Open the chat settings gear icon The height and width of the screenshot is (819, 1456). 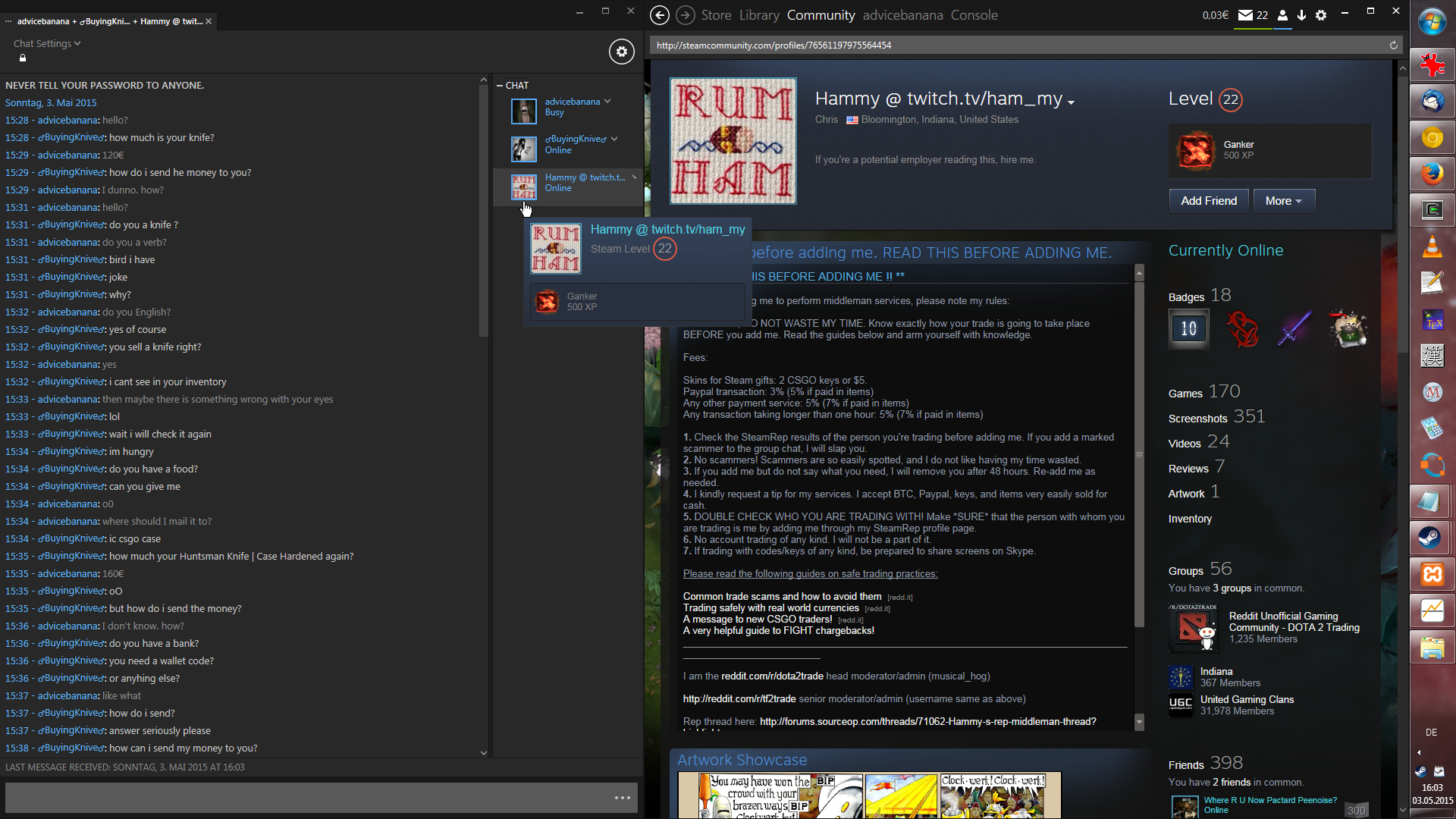coord(621,52)
